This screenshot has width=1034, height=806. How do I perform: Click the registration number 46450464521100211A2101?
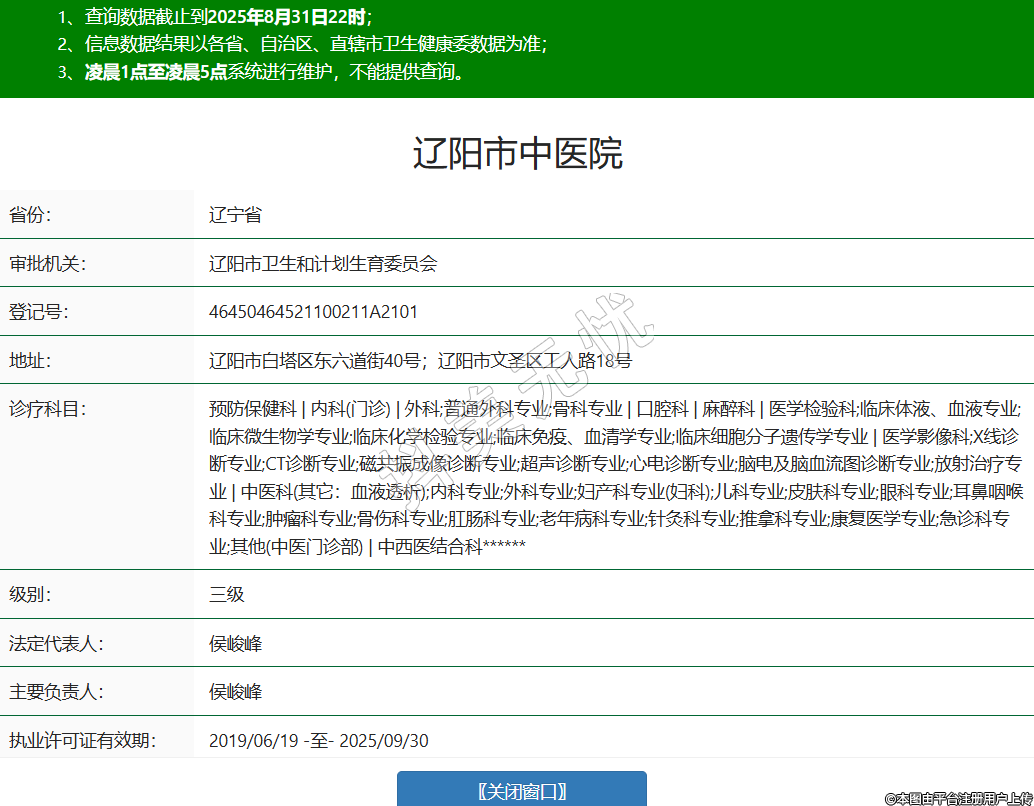point(313,312)
